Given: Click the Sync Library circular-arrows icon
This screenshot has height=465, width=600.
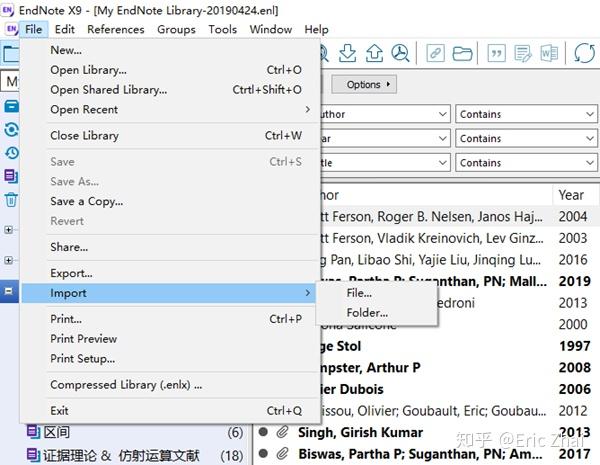Looking at the screenshot, I should (585, 53).
